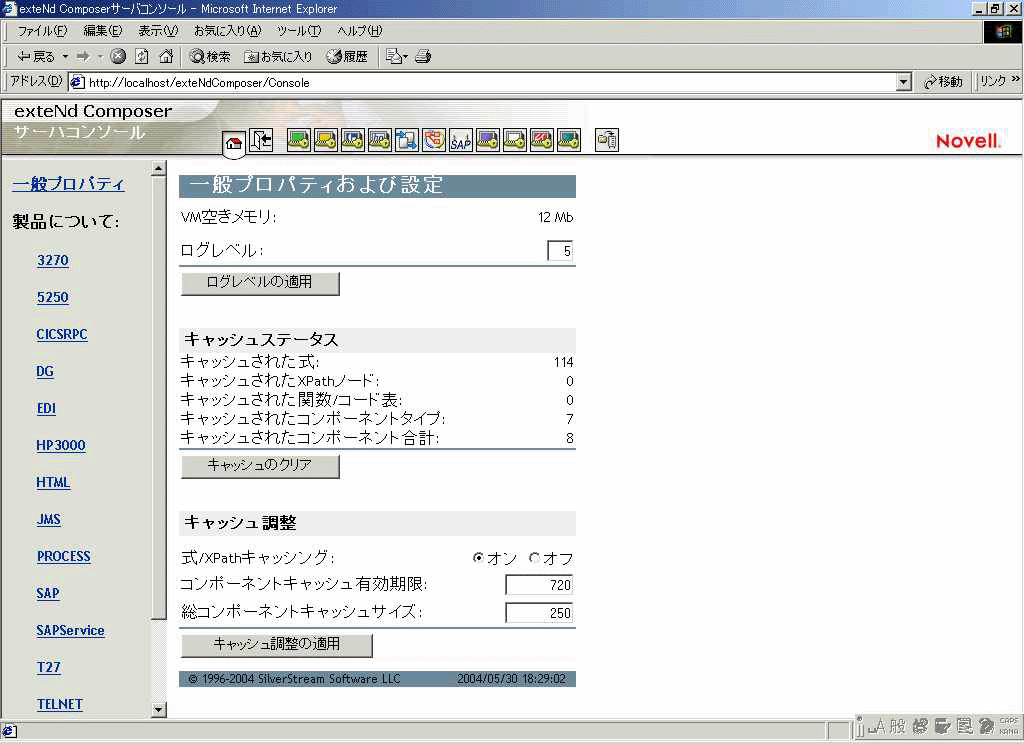Click the two-documents exchange arrows icon
The image size is (1024, 744).
pyautogui.click(x=406, y=140)
